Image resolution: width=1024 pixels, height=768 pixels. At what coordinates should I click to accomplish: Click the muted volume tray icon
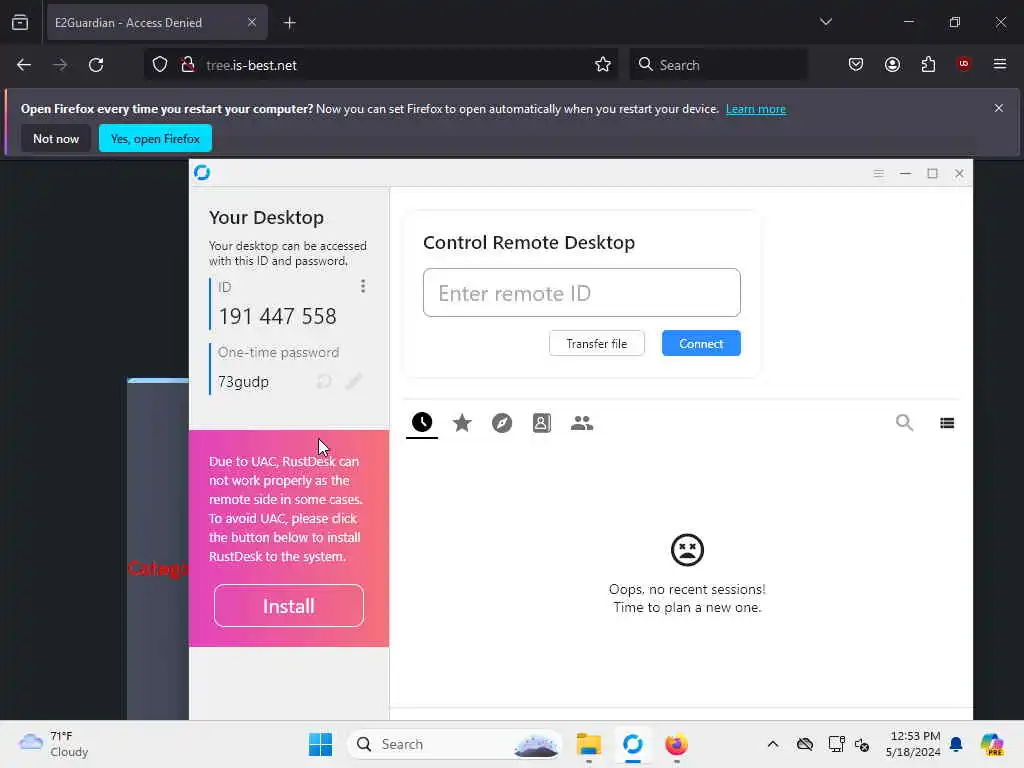tap(862, 744)
